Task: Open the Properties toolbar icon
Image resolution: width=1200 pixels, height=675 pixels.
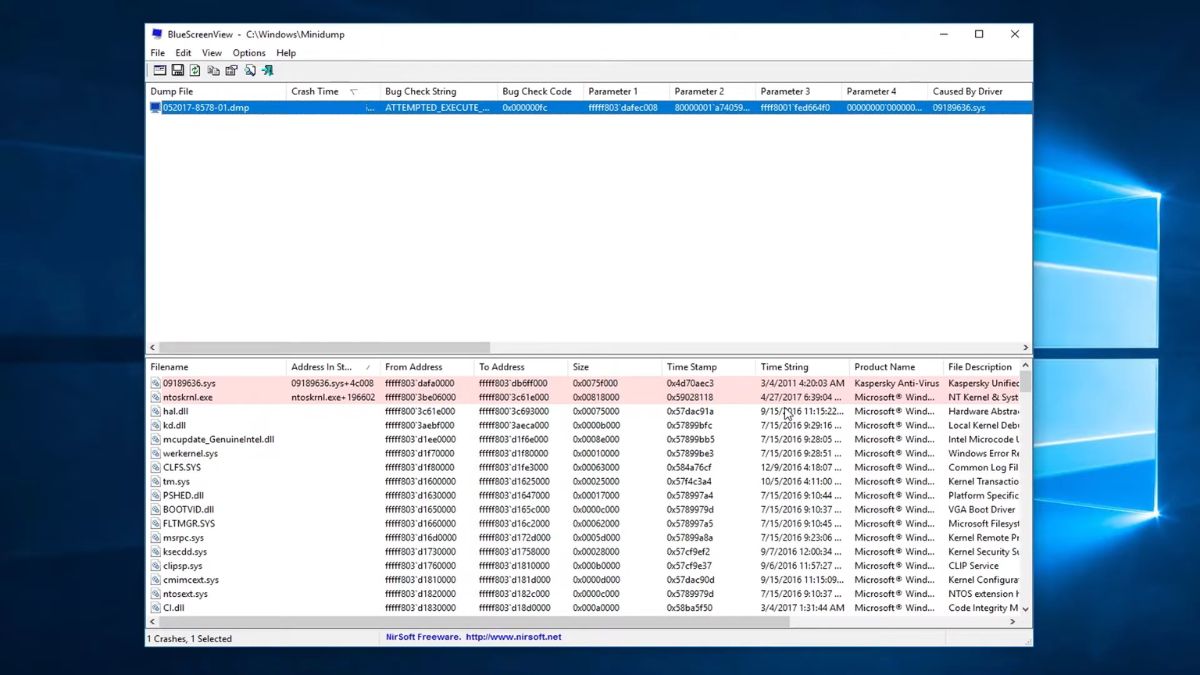Action: point(231,71)
